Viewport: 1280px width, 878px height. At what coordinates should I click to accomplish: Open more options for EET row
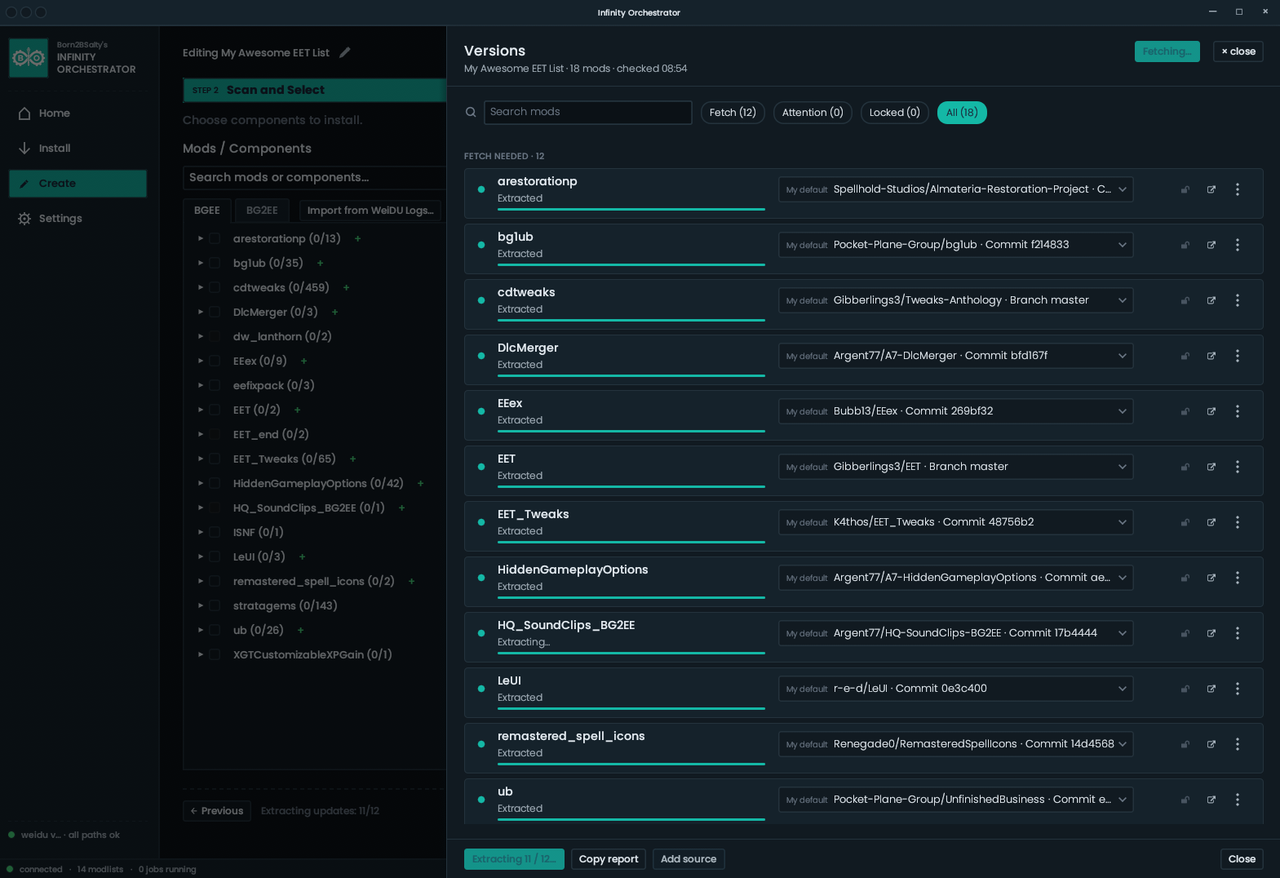tap(1237, 467)
